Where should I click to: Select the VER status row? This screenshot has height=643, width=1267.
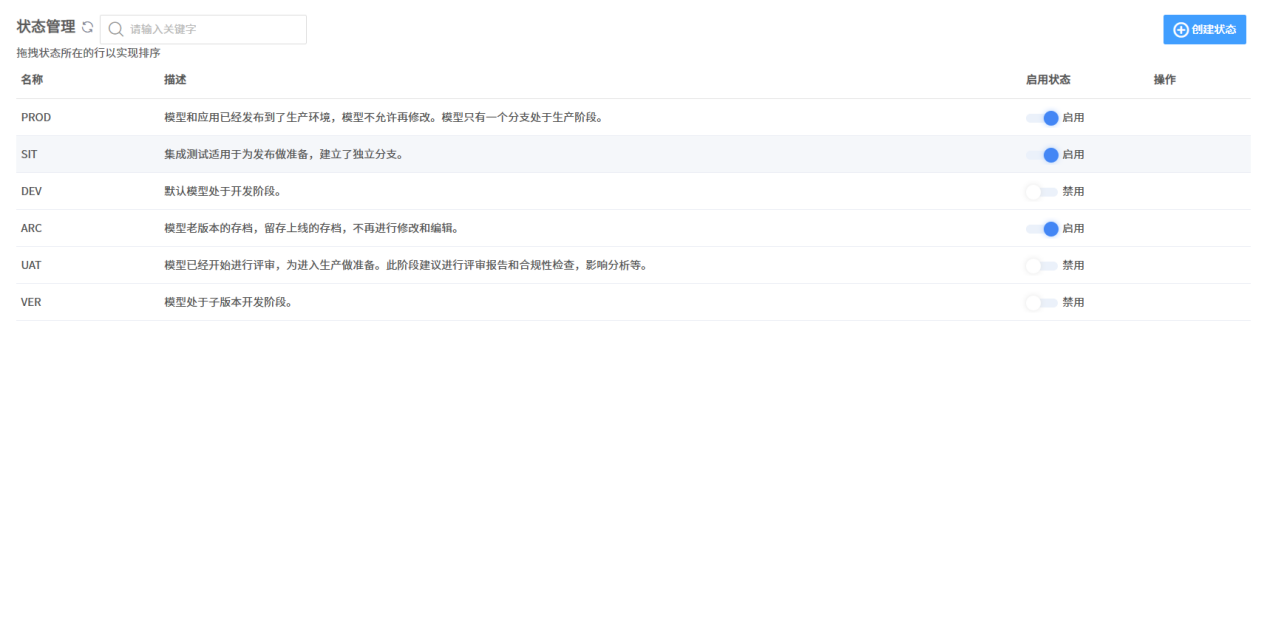pyautogui.click(x=633, y=303)
